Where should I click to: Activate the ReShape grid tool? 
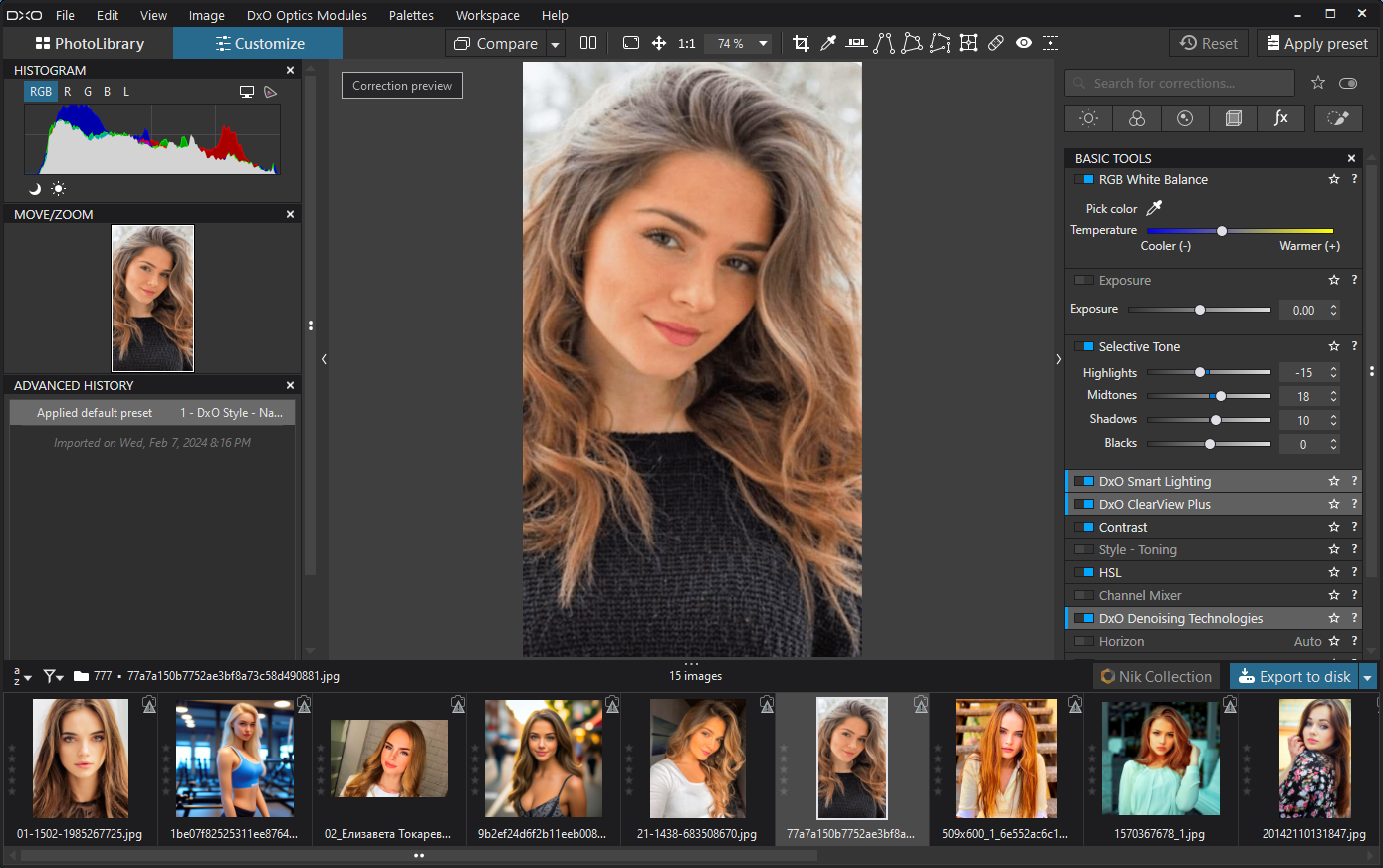(x=967, y=43)
